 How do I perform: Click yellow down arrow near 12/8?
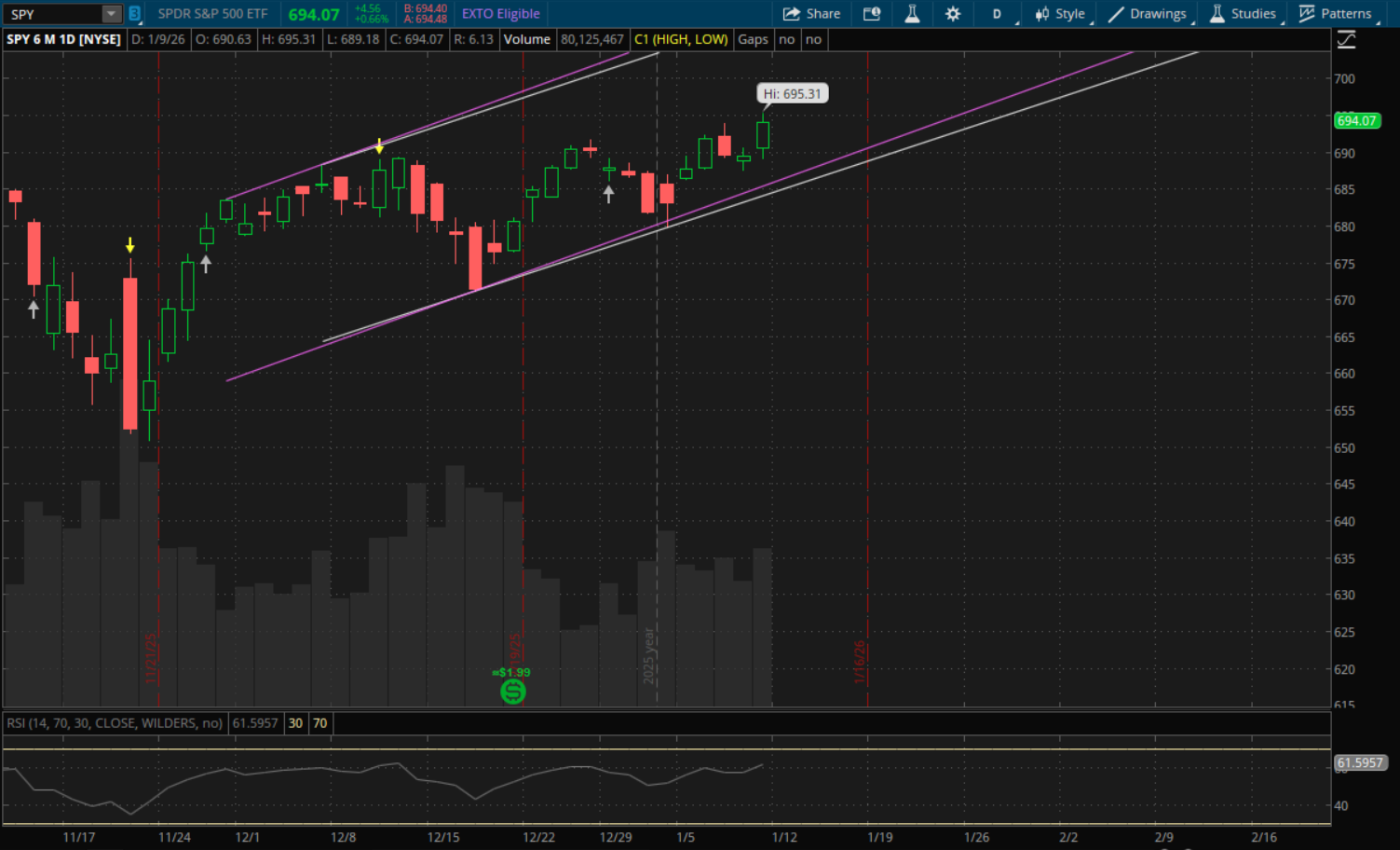coord(379,146)
